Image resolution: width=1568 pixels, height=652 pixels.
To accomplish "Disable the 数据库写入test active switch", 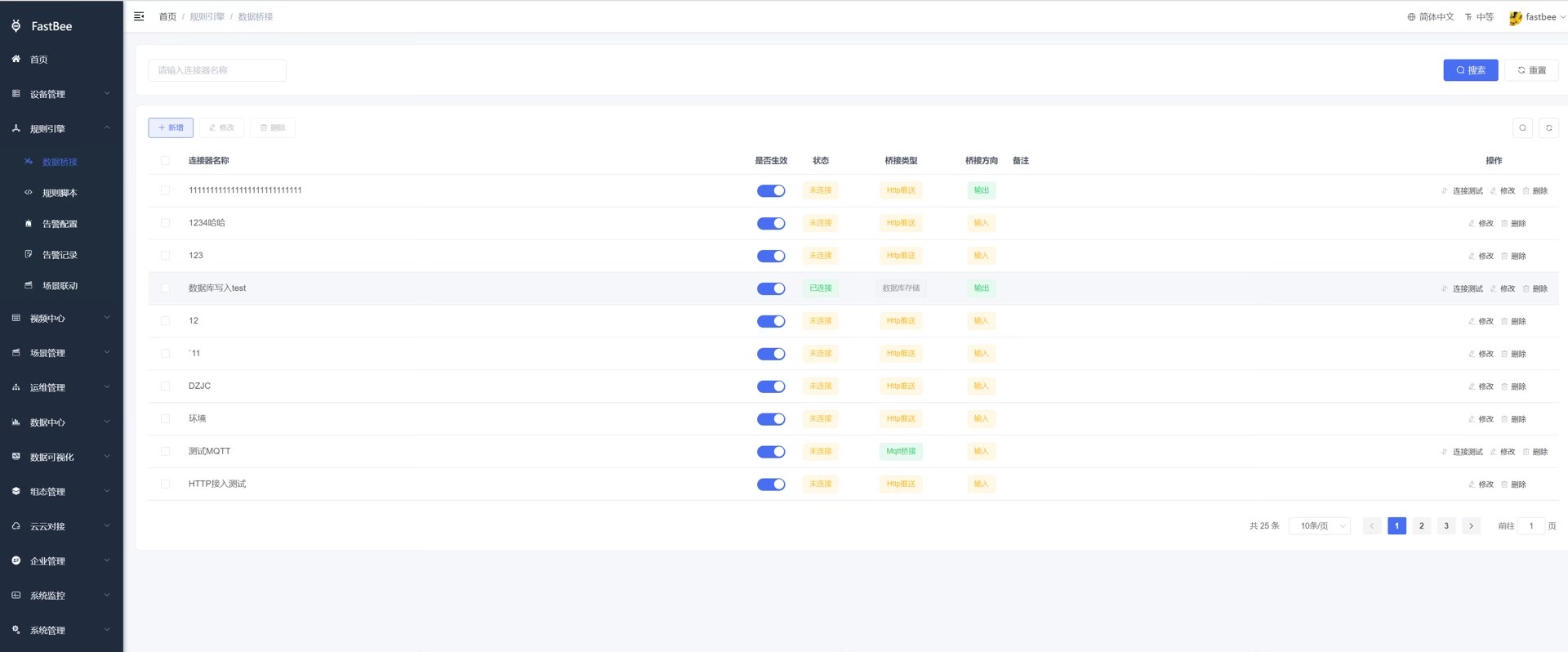I will (770, 288).
